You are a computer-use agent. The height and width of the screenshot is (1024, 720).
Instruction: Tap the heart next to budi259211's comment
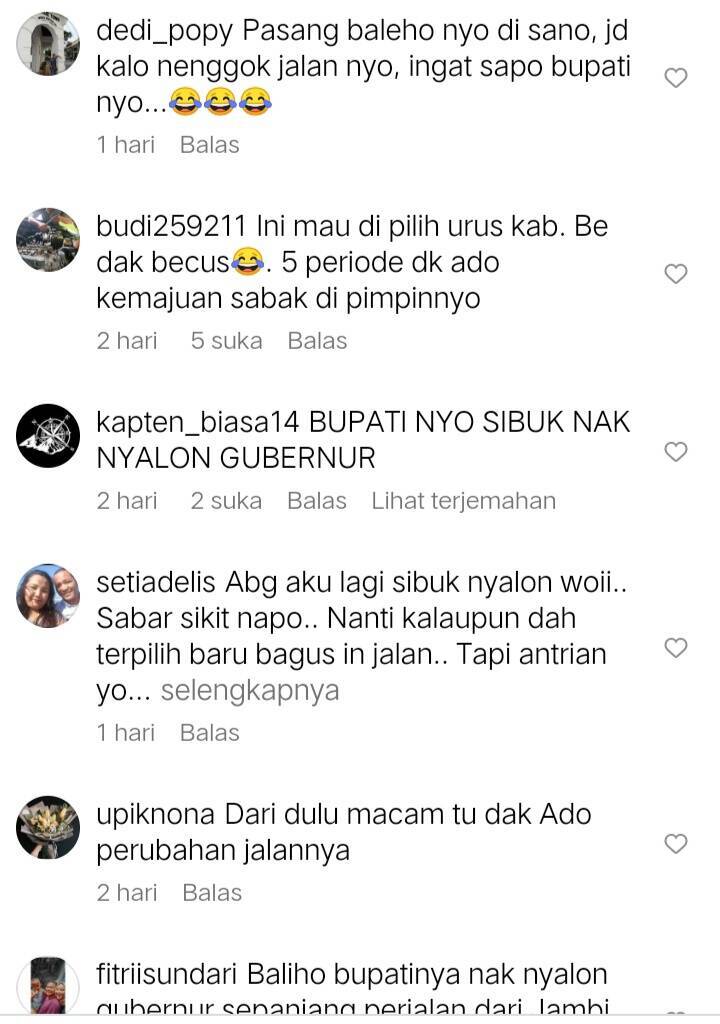pos(676,274)
